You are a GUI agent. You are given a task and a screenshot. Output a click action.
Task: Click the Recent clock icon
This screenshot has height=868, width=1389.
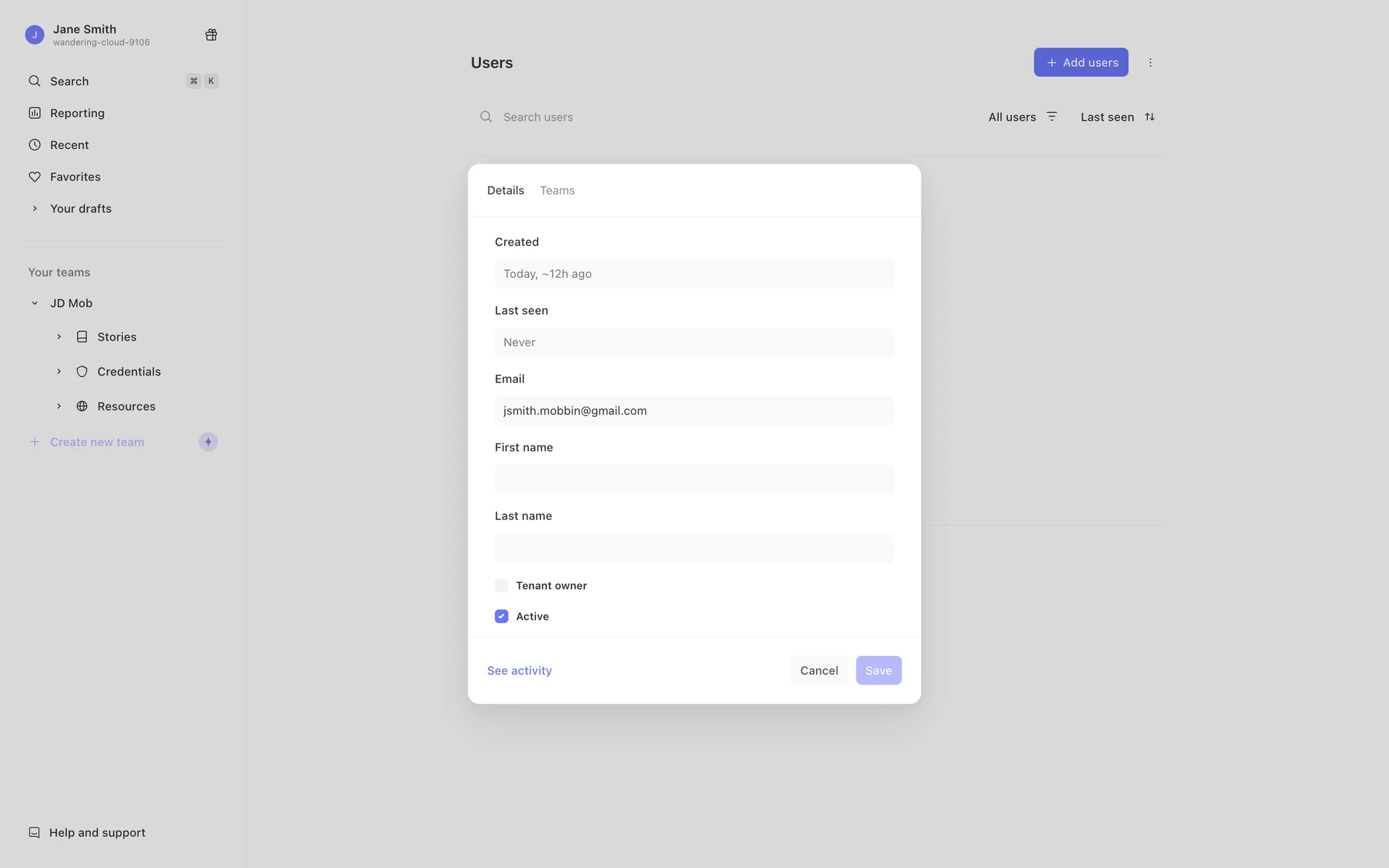point(35,145)
